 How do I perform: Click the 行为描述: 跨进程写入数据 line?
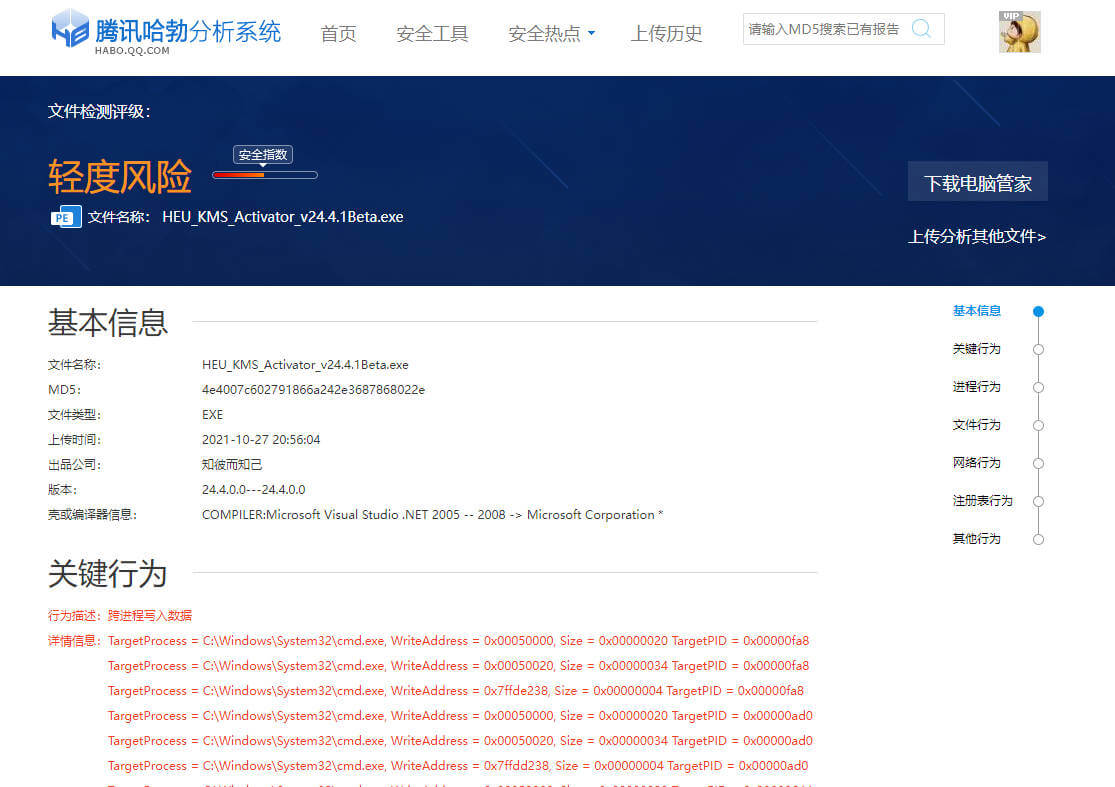coord(119,616)
